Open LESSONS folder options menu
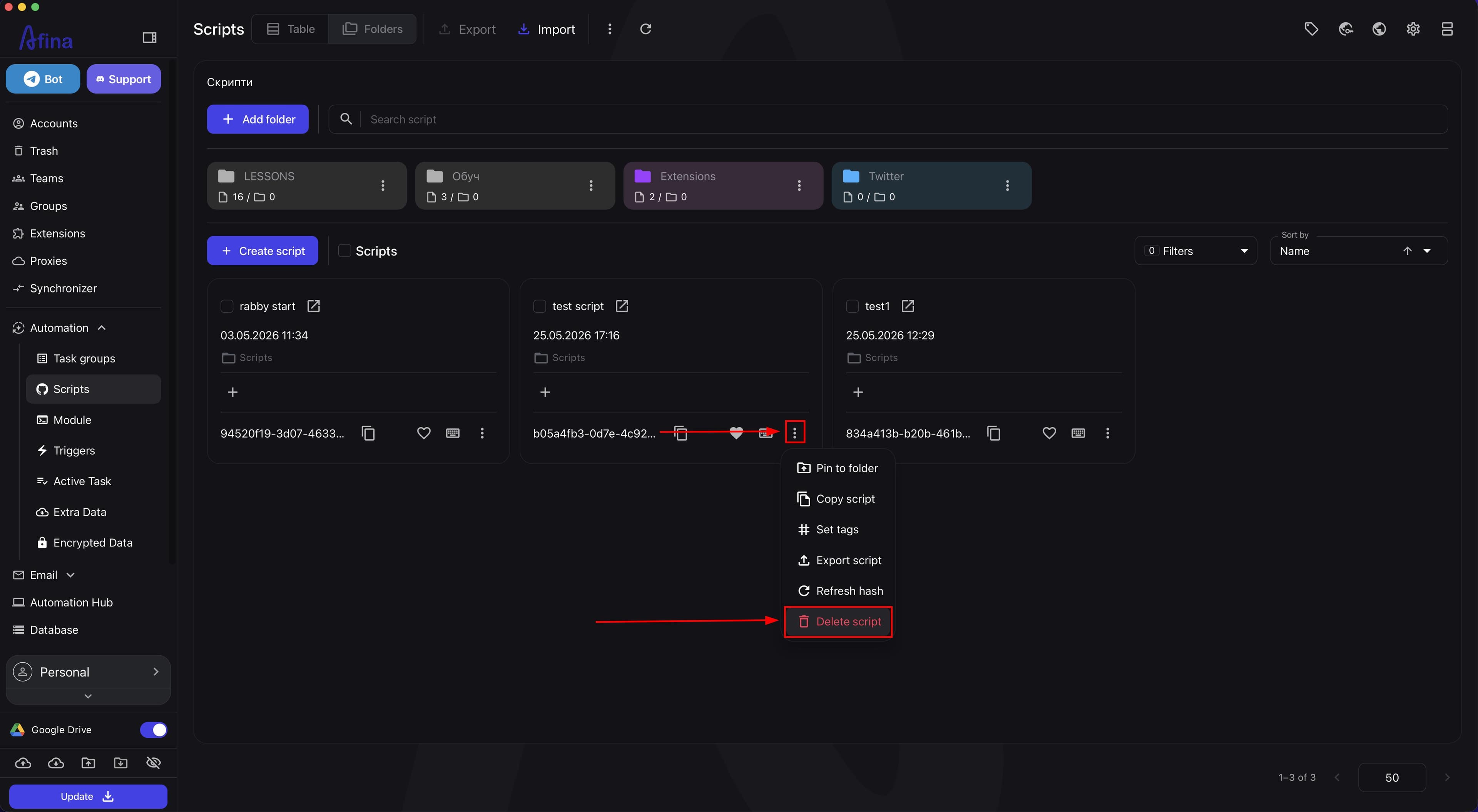This screenshot has width=1478, height=812. [383, 185]
